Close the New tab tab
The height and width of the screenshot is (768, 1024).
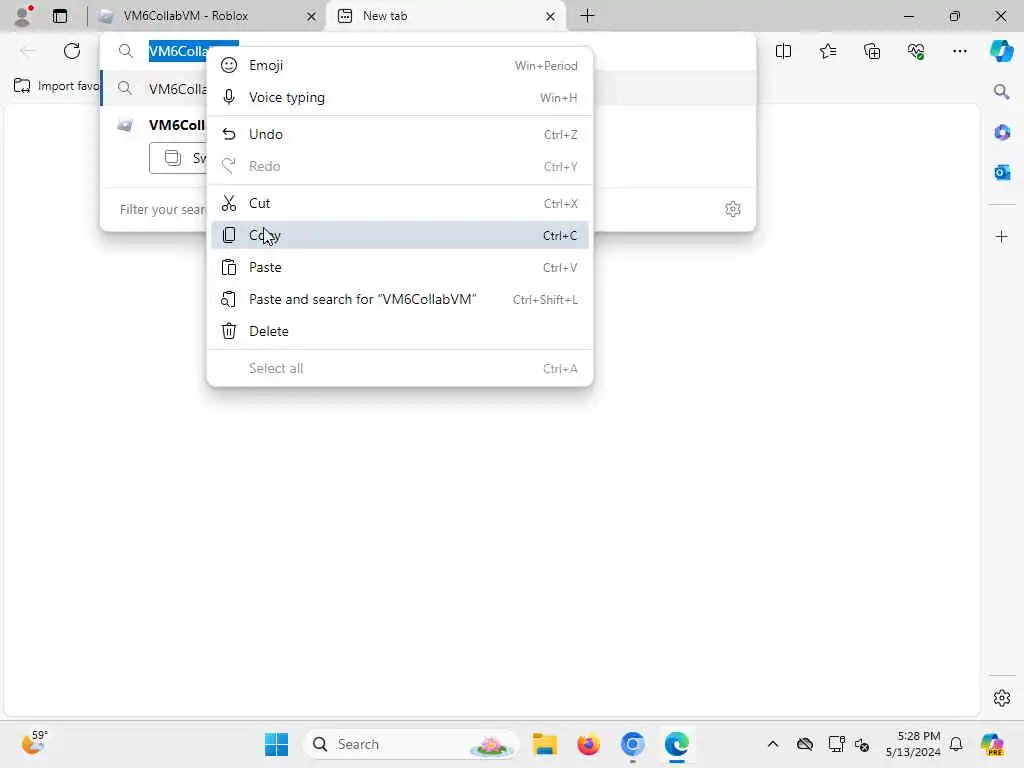coord(551,16)
